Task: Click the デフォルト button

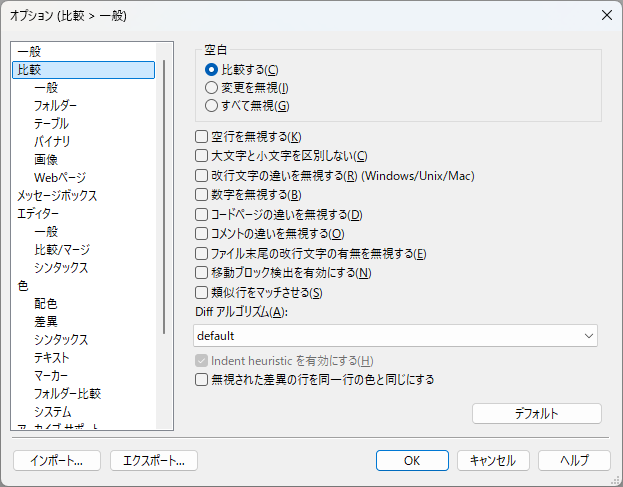Action: click(x=536, y=413)
